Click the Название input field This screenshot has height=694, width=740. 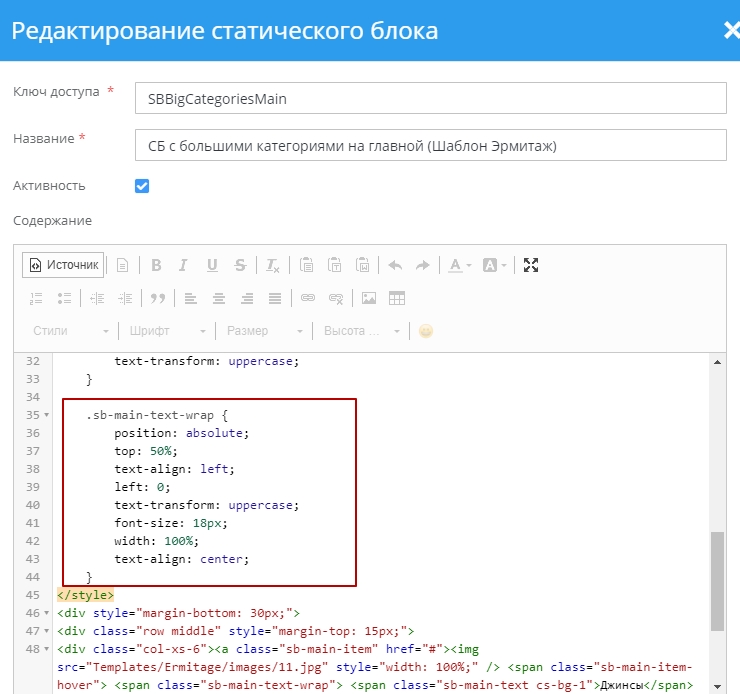pyautogui.click(x=430, y=145)
